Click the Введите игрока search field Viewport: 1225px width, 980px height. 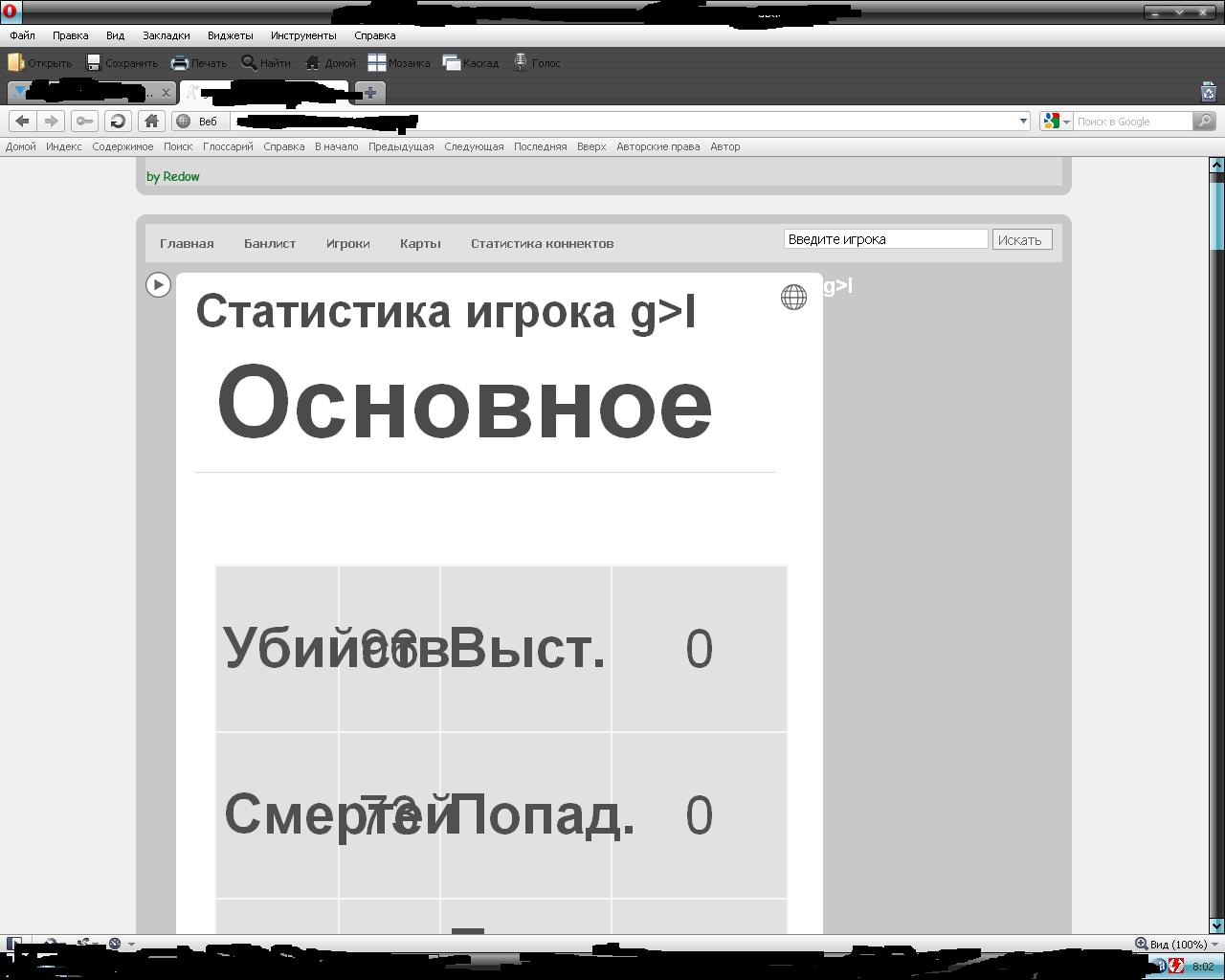point(885,239)
